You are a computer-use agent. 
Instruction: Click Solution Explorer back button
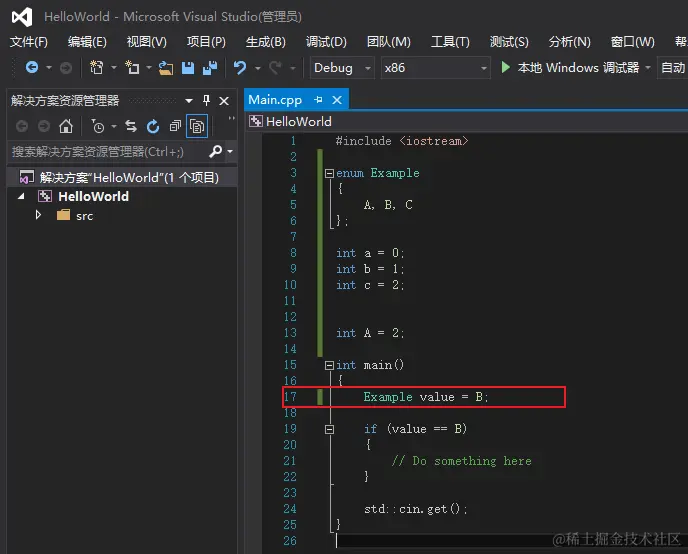[22, 126]
